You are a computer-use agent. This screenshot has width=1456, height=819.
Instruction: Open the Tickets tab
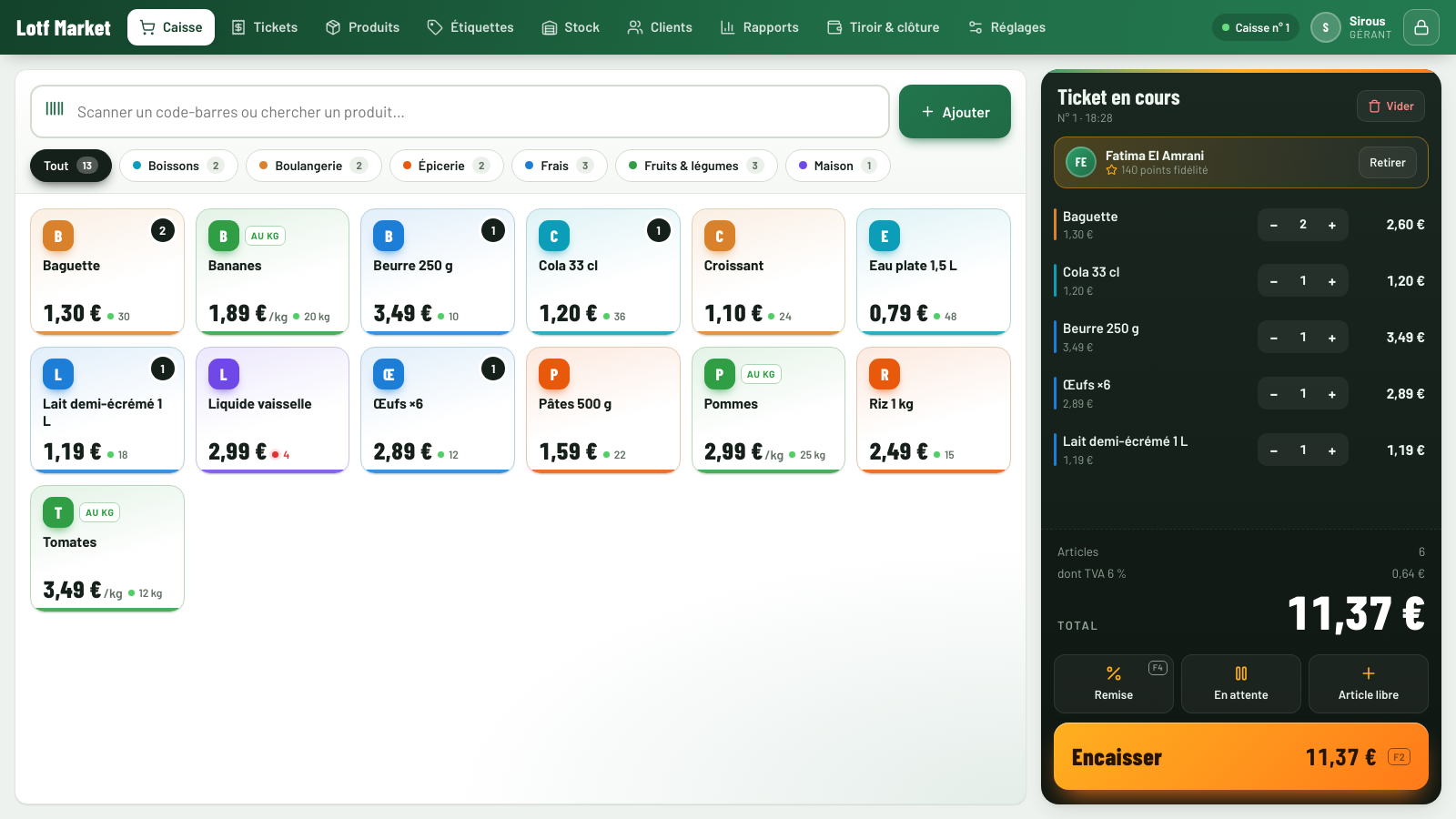coord(264,27)
